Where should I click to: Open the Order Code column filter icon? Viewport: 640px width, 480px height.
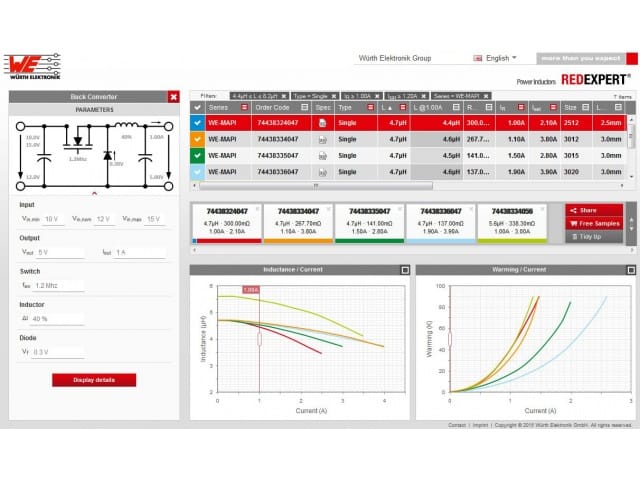[x=304, y=107]
